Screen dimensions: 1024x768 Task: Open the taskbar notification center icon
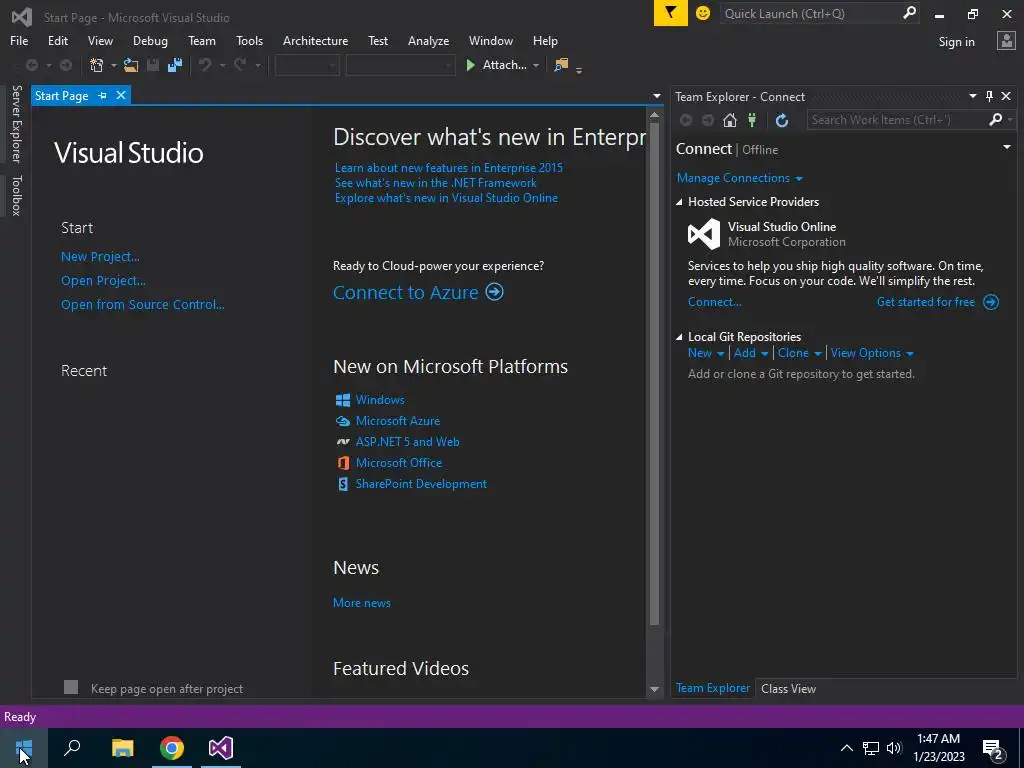993,748
